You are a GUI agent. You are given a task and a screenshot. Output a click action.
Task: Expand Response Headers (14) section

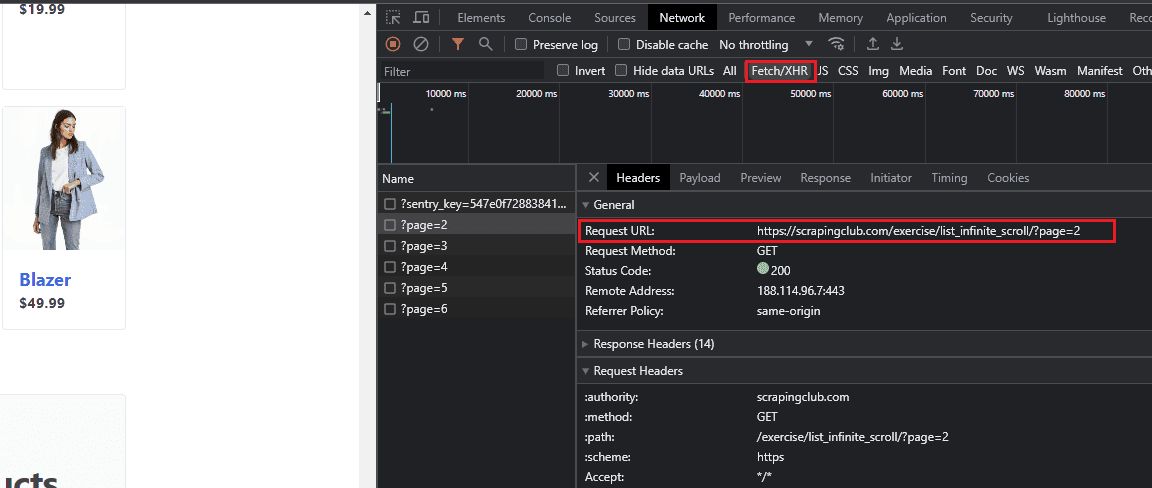[x=586, y=344]
